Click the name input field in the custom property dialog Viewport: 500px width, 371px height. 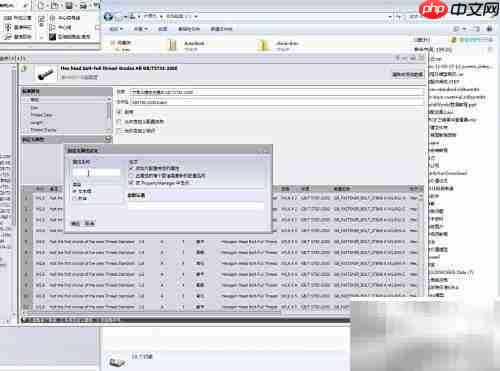[97, 172]
